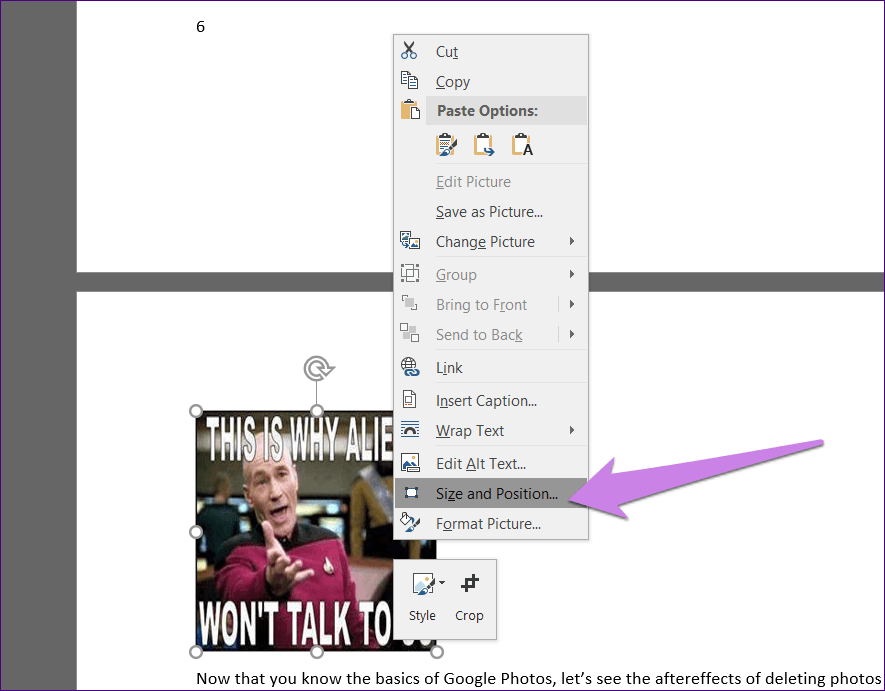This screenshot has width=885, height=691.
Task: Click the bottom-left resize handle of picture
Action: 196,652
